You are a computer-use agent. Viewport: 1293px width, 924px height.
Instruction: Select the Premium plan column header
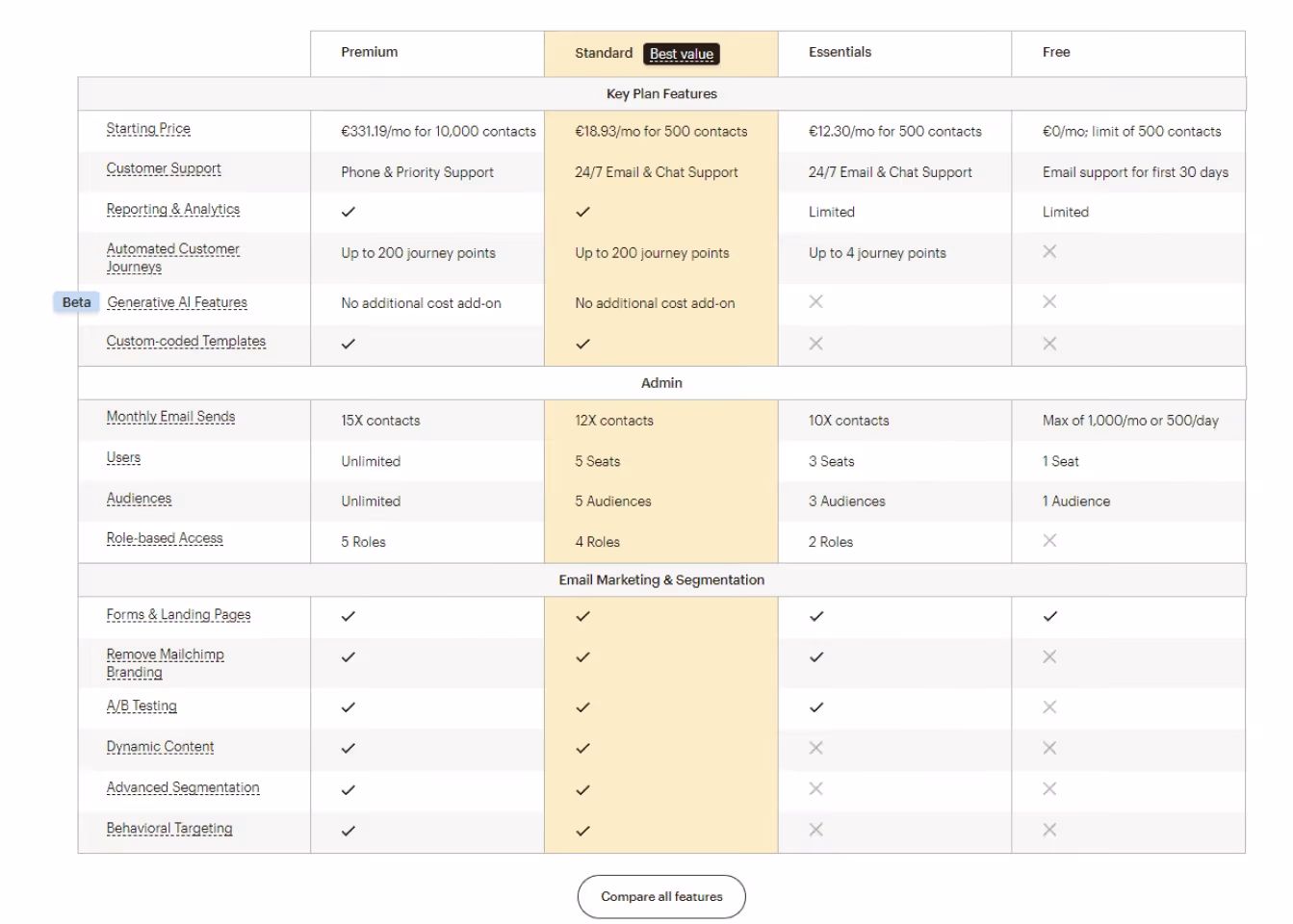[427, 53]
